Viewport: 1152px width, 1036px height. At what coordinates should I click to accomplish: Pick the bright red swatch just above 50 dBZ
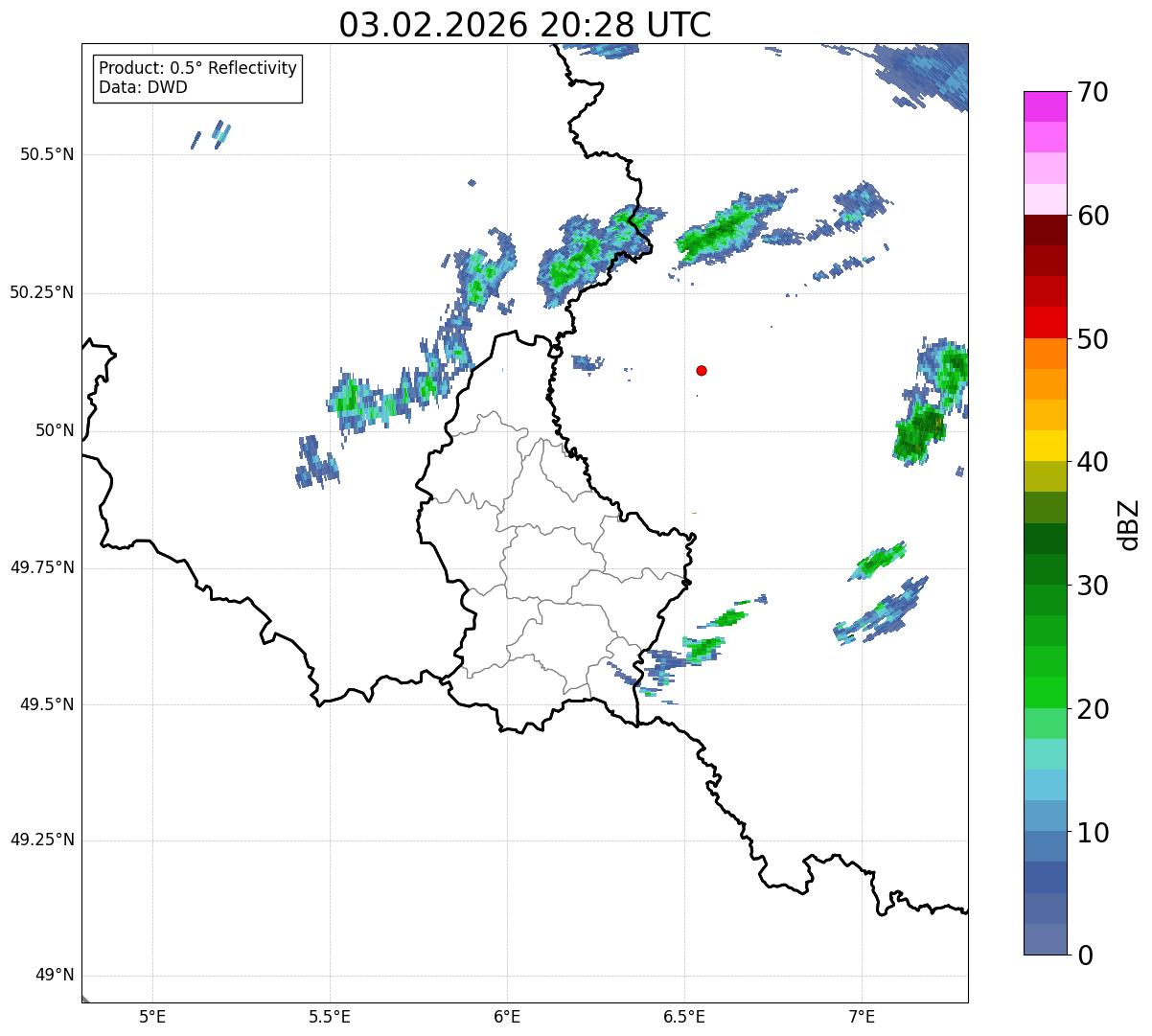pos(1045,322)
